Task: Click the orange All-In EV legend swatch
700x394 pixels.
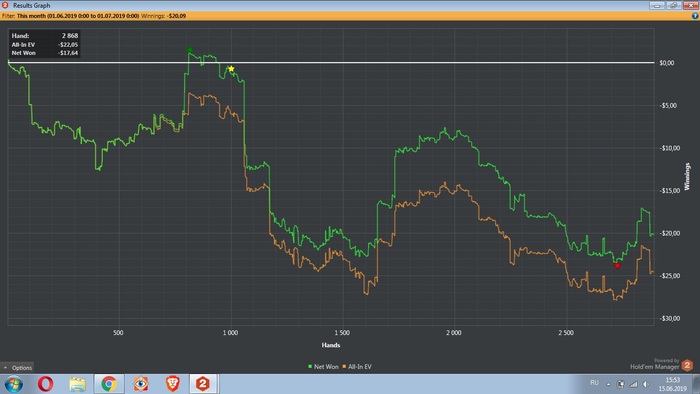Action: 344,366
